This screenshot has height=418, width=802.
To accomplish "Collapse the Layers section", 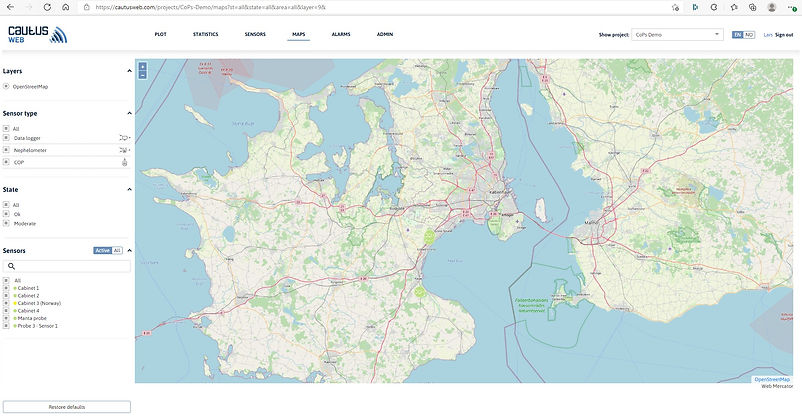I will pos(129,71).
